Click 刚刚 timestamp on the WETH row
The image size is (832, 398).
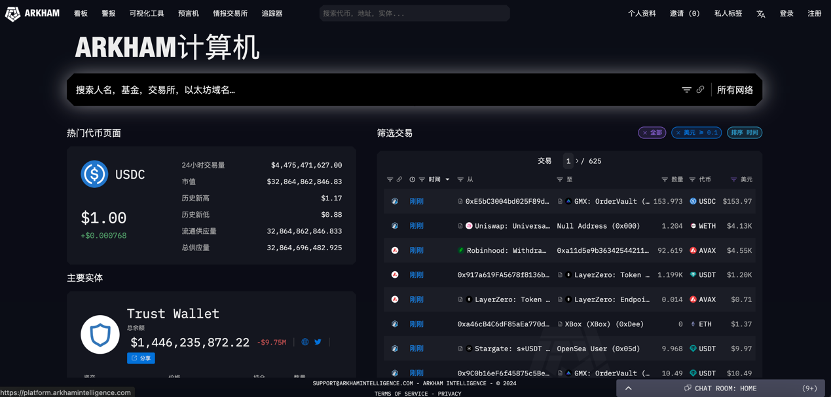[x=416, y=226]
